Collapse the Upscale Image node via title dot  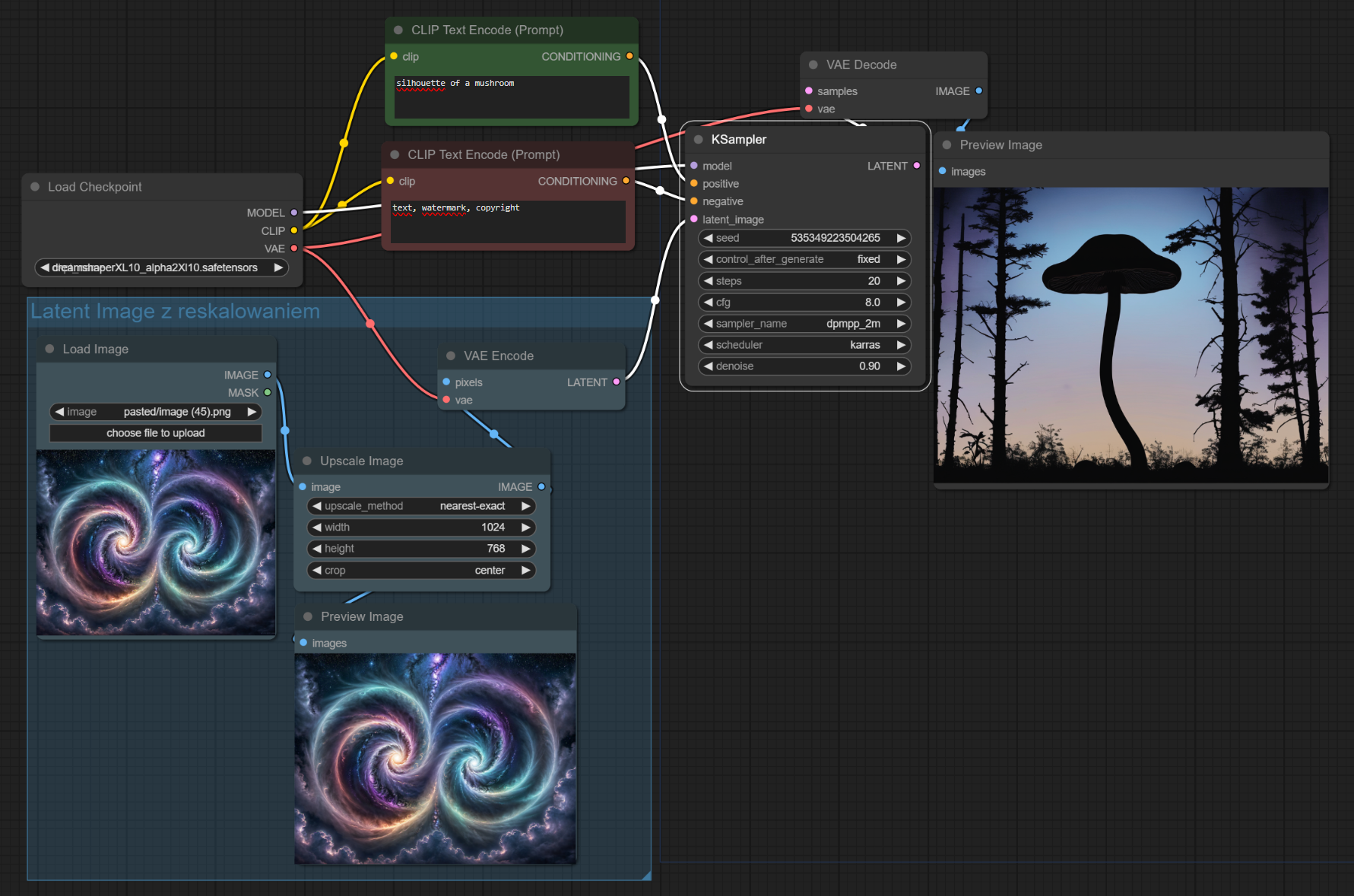pos(307,461)
